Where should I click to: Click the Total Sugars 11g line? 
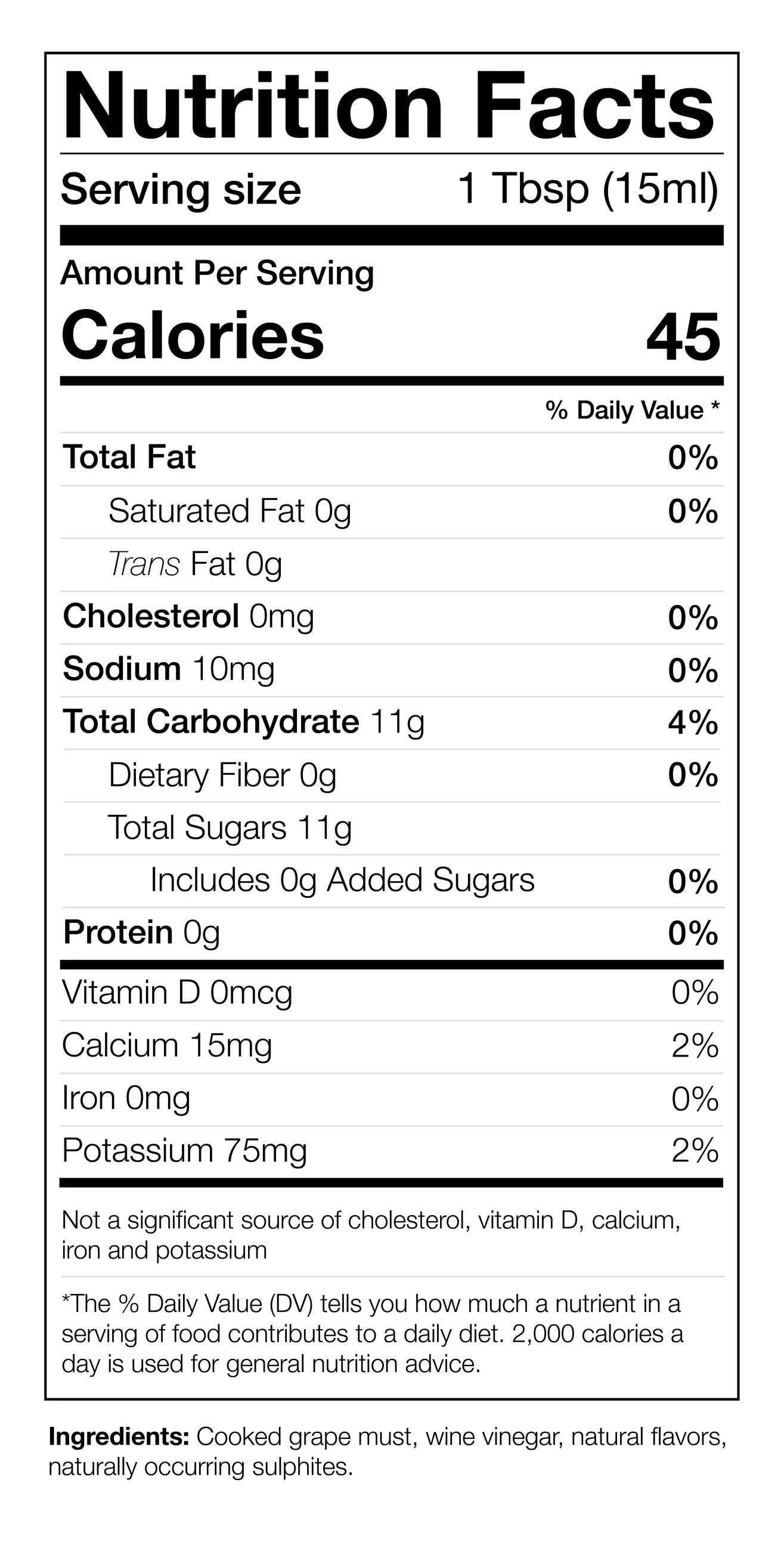click(x=230, y=827)
